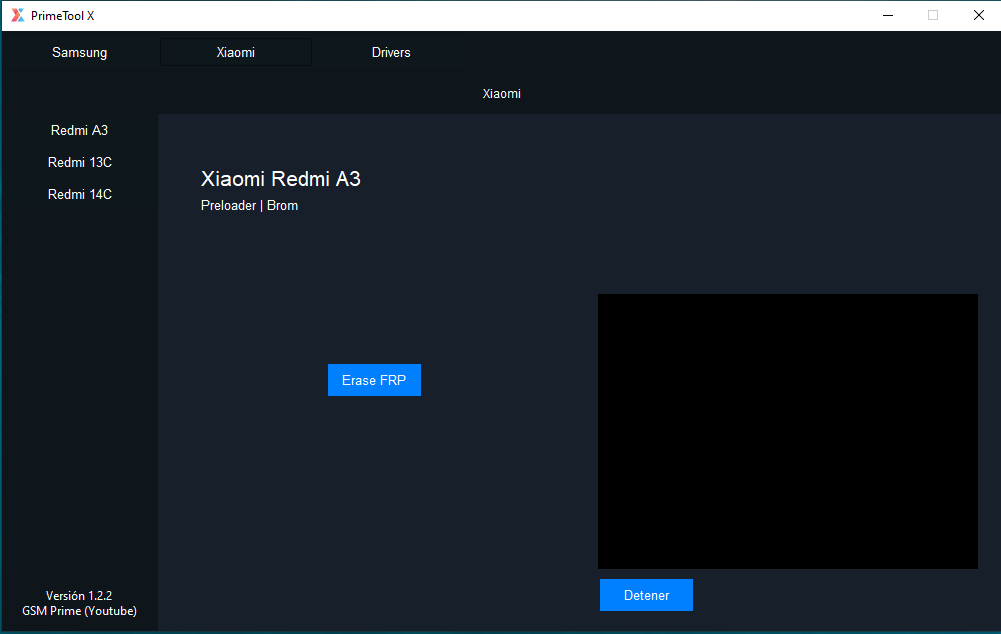Choose Redmi 14C in the sidebar
The height and width of the screenshot is (634, 1001).
click(x=79, y=194)
